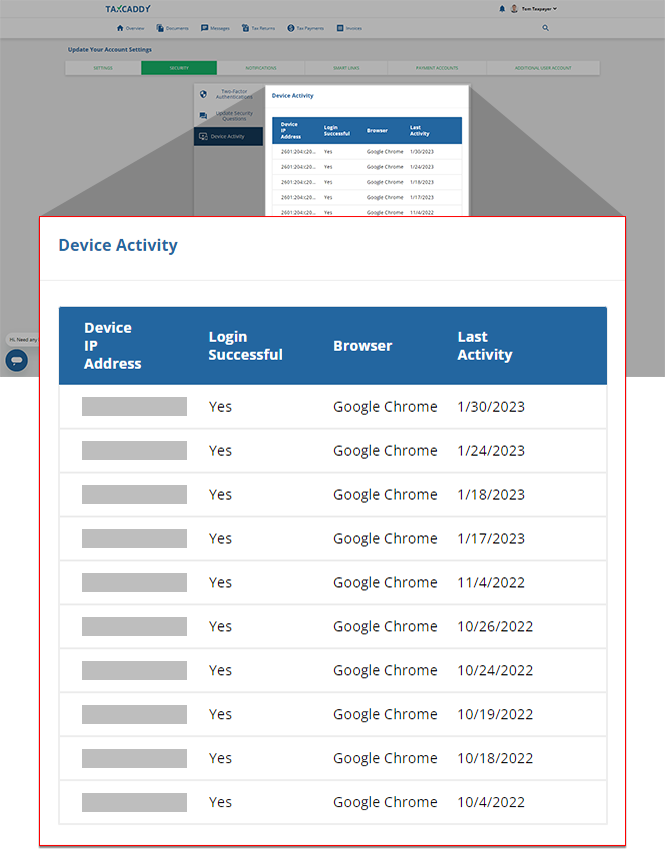The image size is (665, 852).
Task: Click 1/30/2023 date in the enlarged panel
Action: pos(491,407)
